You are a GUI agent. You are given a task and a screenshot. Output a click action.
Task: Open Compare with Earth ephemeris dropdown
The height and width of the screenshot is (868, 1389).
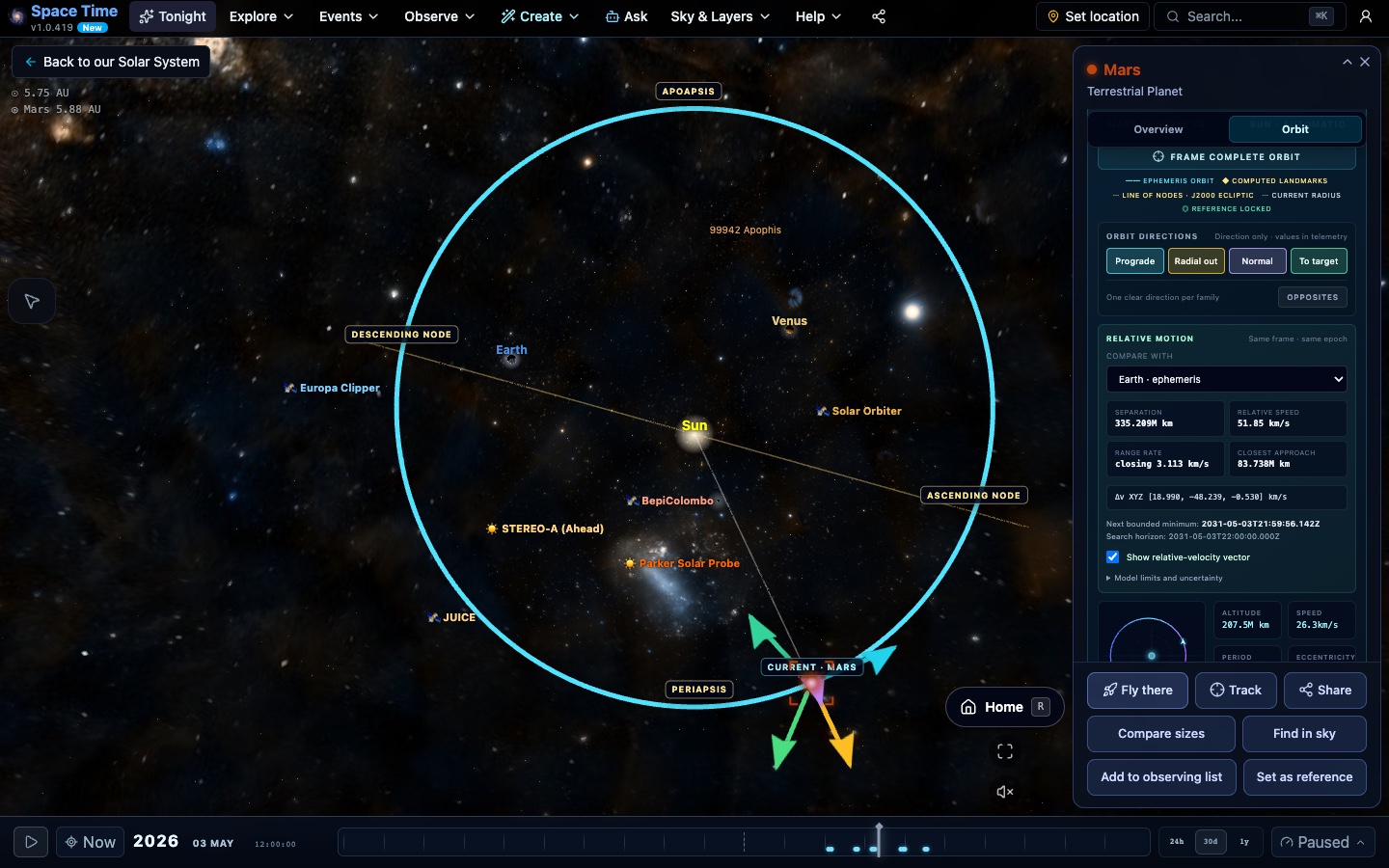[1227, 379]
